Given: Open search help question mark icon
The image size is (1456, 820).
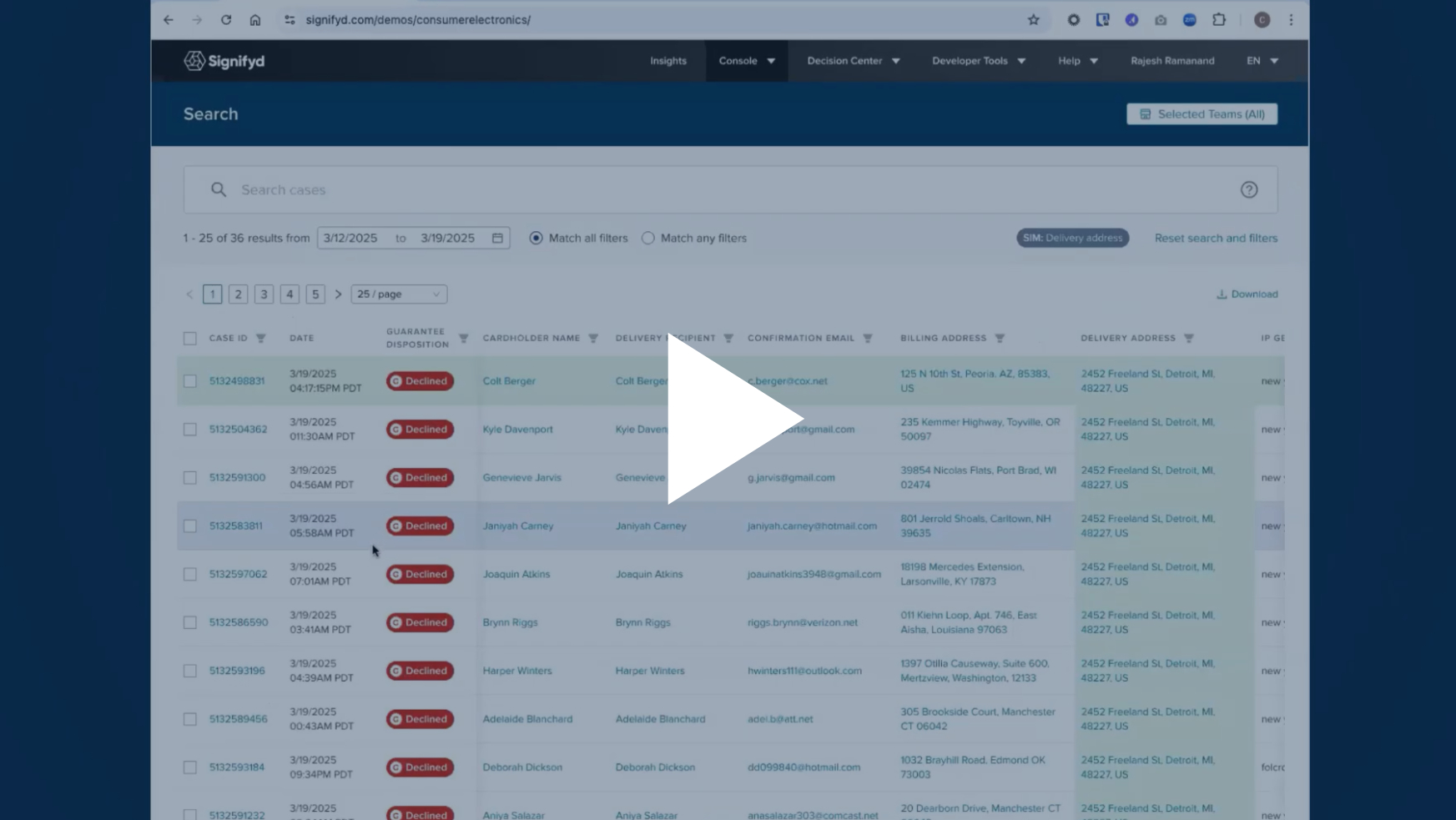Looking at the screenshot, I should click(1248, 190).
